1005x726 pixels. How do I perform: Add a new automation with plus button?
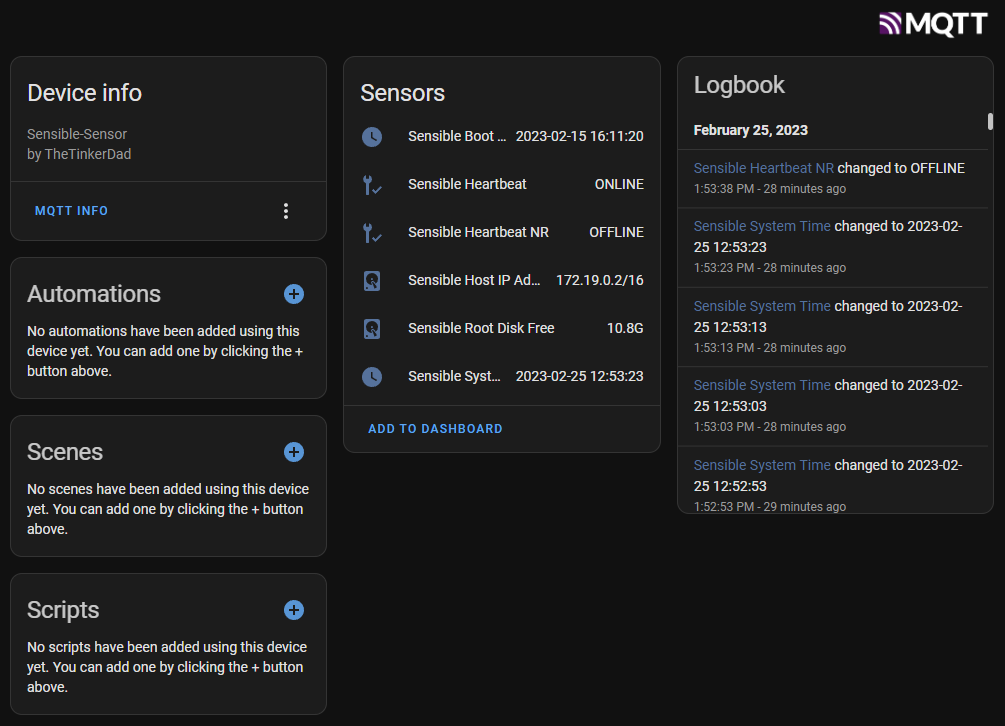click(x=294, y=294)
